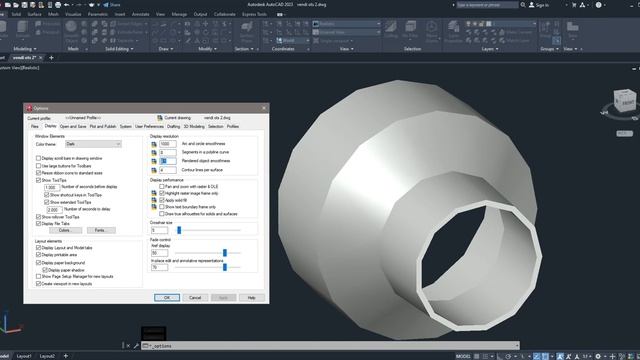Screen dimensions: 640x360
Task: Switch to Plot and Publish tab
Action: [x=103, y=127]
